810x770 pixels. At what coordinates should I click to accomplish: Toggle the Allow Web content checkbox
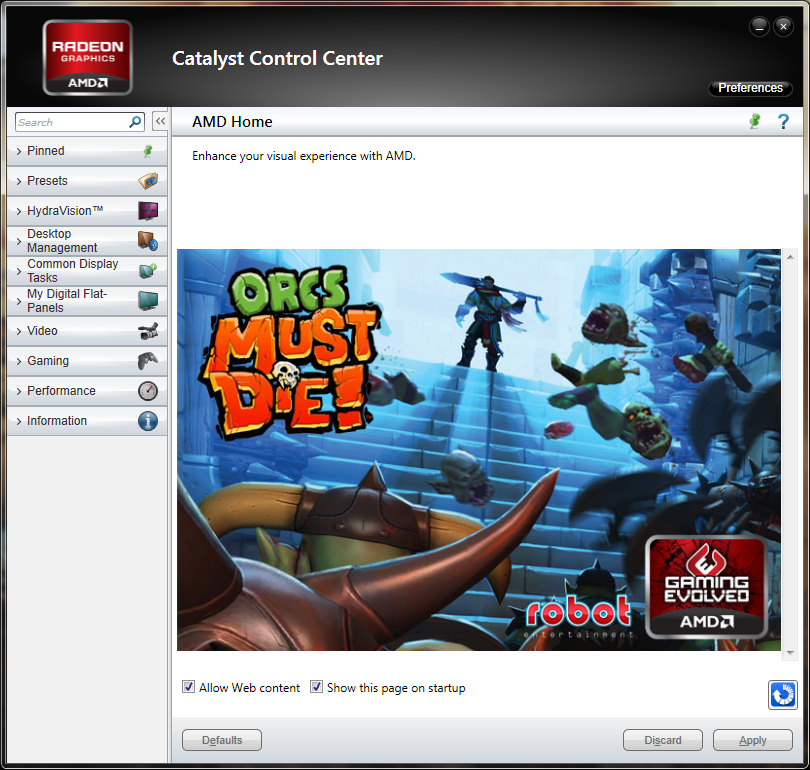[188, 687]
